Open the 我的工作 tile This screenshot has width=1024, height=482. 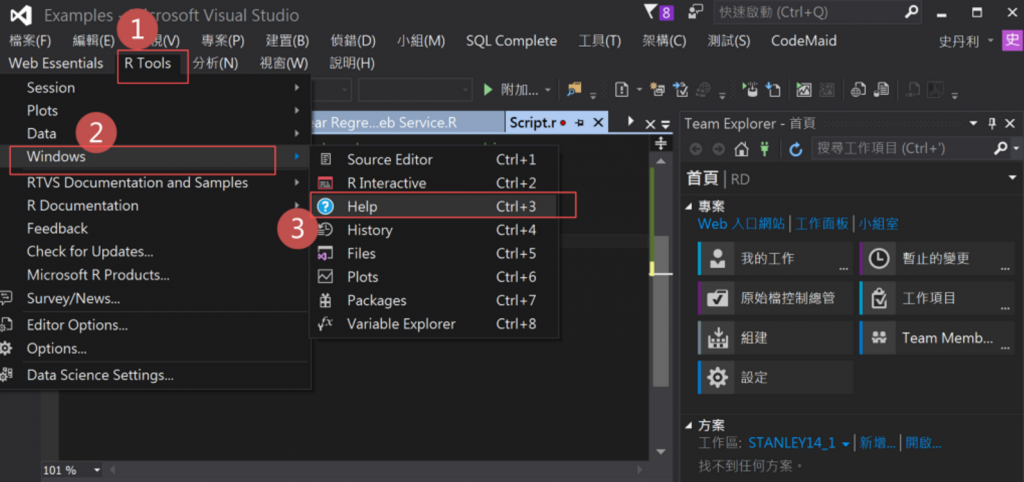click(x=775, y=258)
